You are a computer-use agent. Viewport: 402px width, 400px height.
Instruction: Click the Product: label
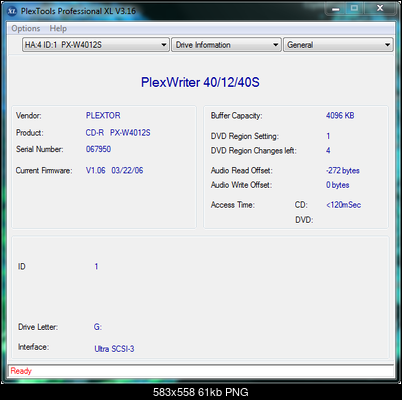tap(30, 133)
